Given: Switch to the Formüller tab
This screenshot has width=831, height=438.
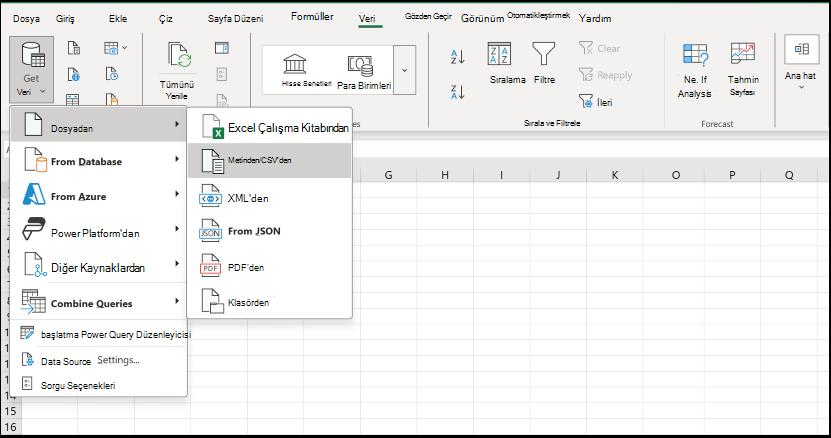Looking at the screenshot, I should (x=312, y=16).
